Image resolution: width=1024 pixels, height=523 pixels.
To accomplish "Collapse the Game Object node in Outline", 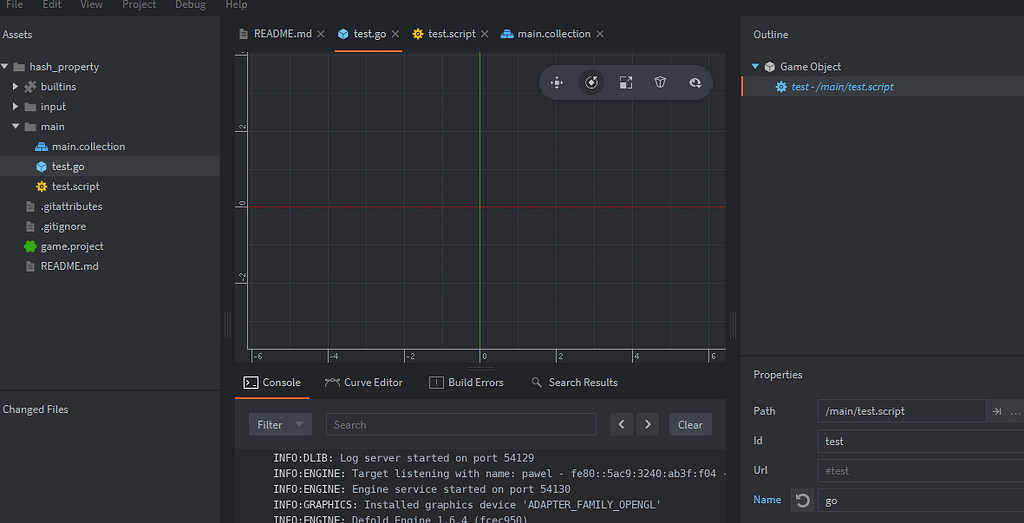I will coord(756,67).
